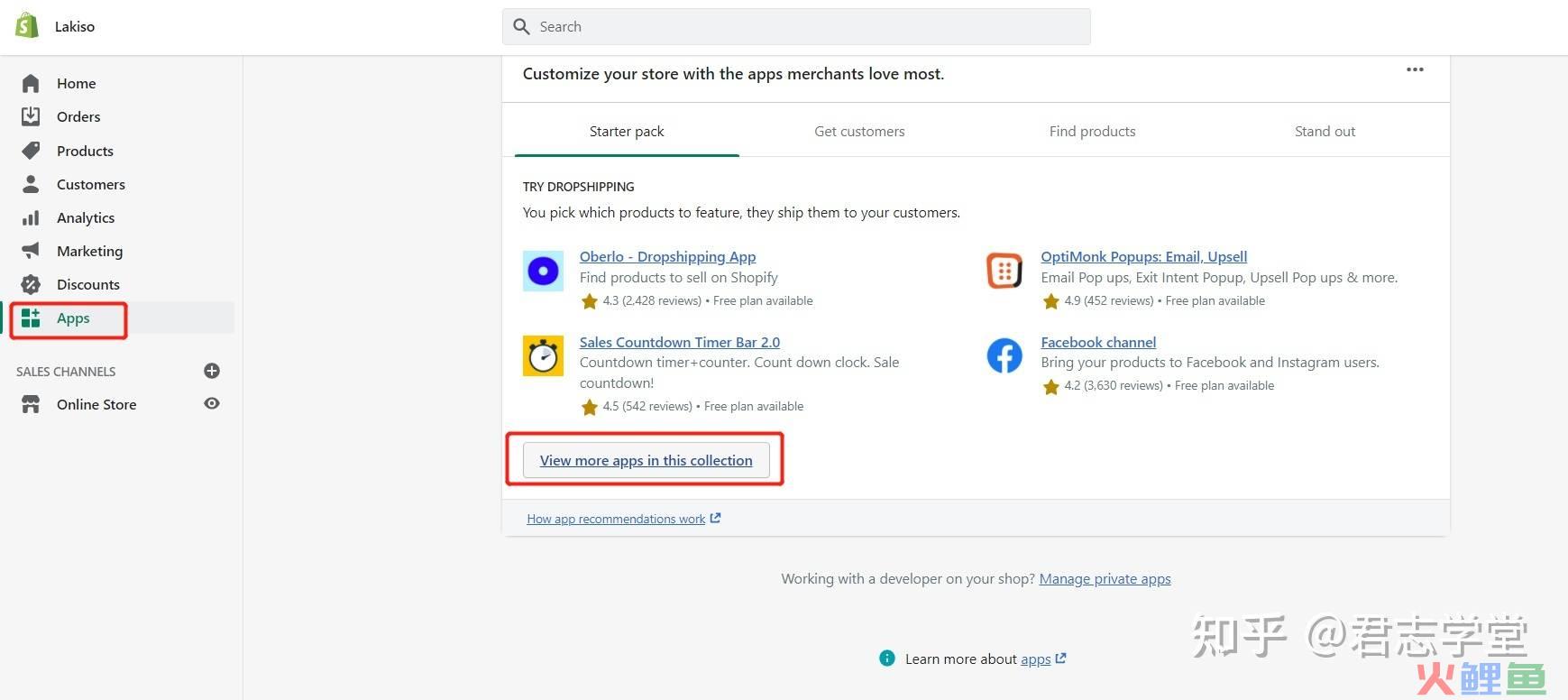The width and height of the screenshot is (1568, 700).
Task: Click View more apps in this collection
Action: 646,460
